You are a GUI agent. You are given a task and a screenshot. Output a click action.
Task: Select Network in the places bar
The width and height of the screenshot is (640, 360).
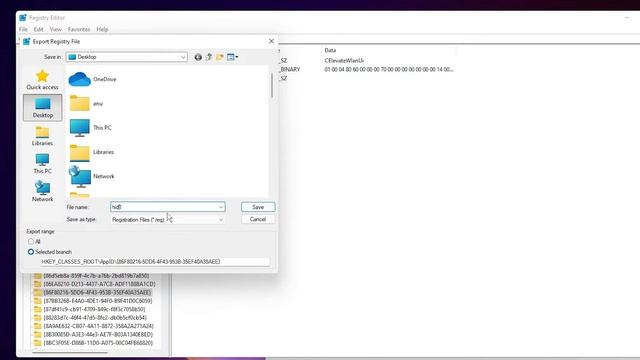point(42,191)
